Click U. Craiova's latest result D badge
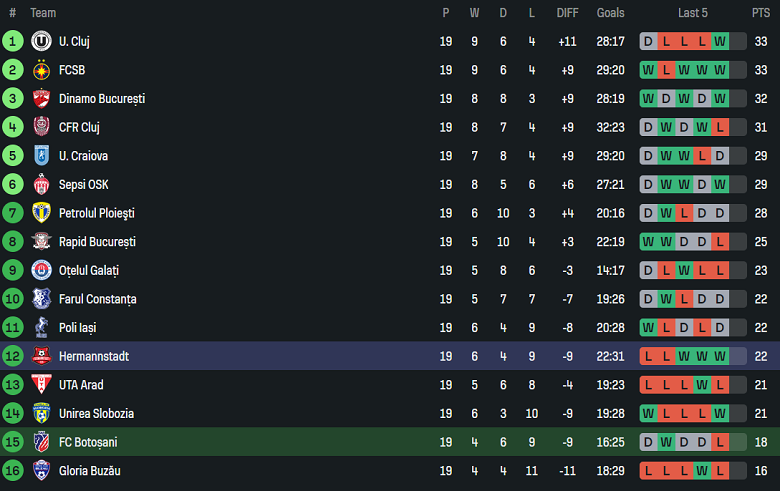Screen dimensions: 780x491 [720, 156]
